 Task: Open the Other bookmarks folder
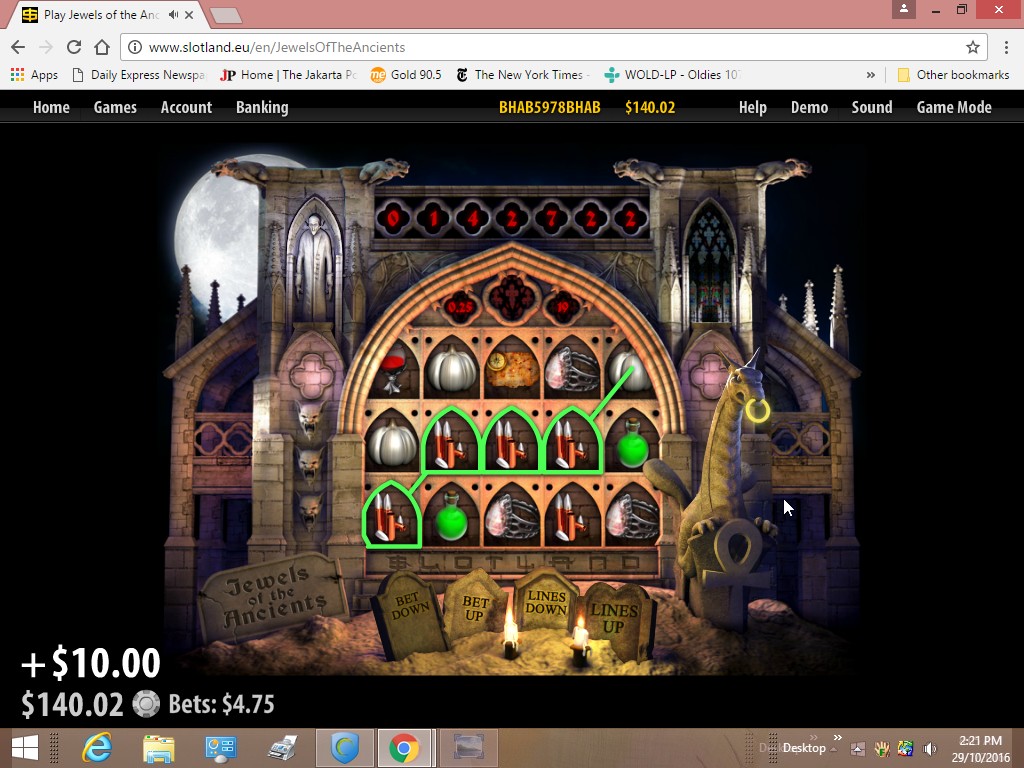(953, 74)
